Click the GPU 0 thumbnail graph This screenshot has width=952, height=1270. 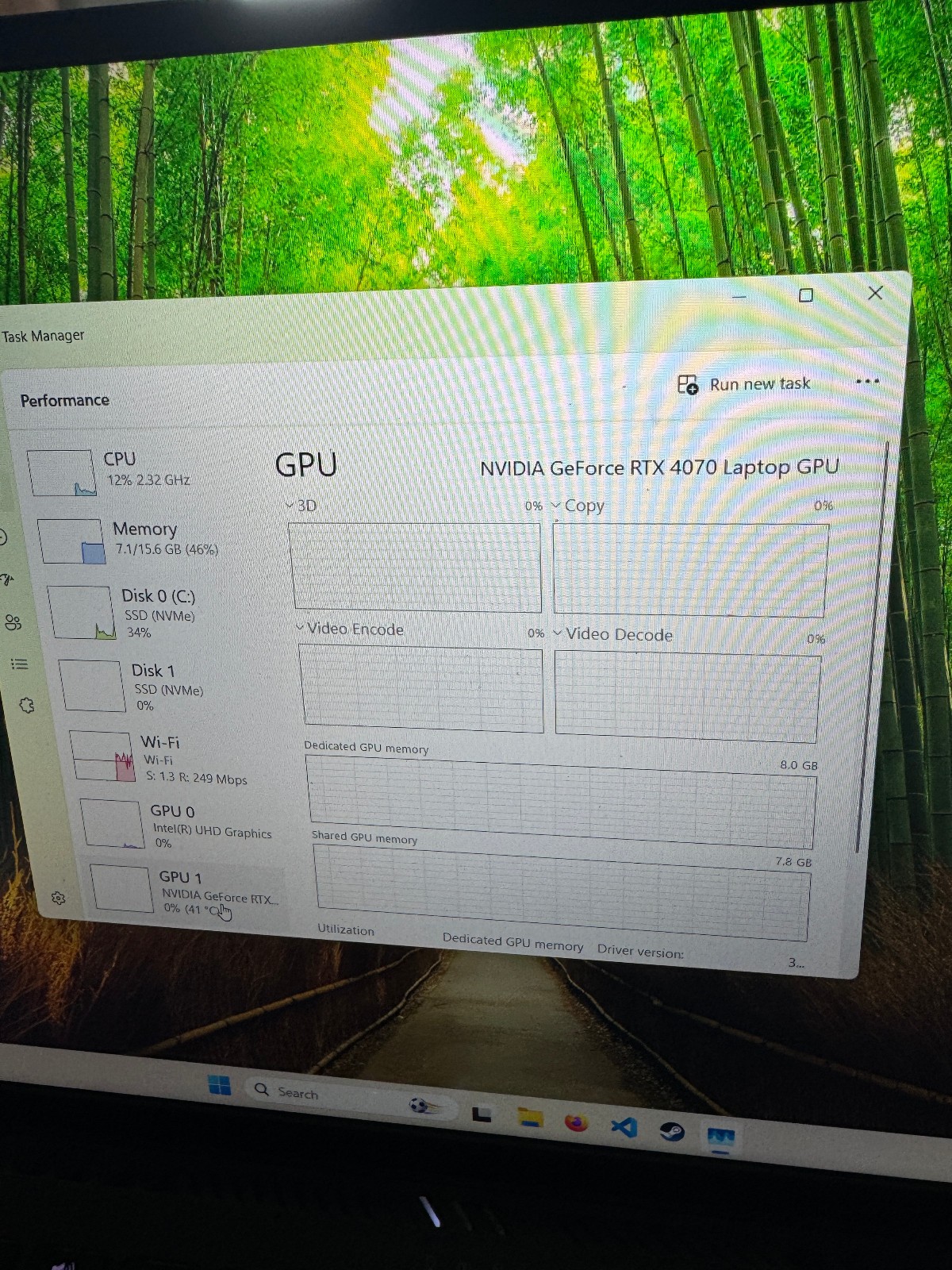point(112,824)
